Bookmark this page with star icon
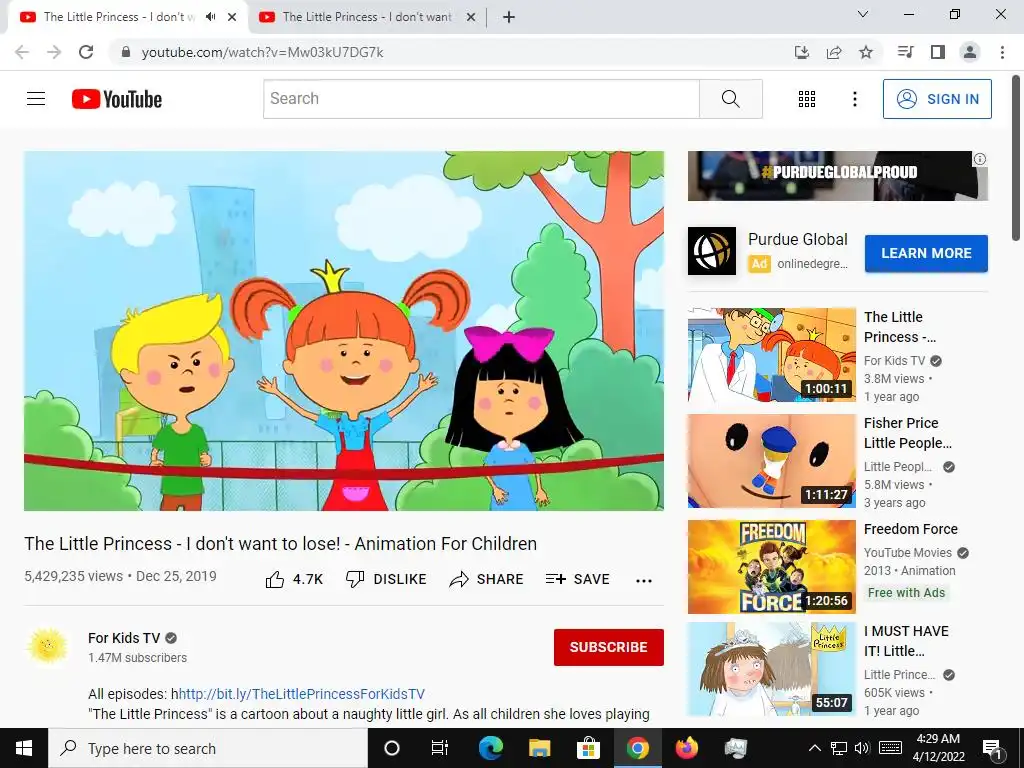 (x=866, y=52)
